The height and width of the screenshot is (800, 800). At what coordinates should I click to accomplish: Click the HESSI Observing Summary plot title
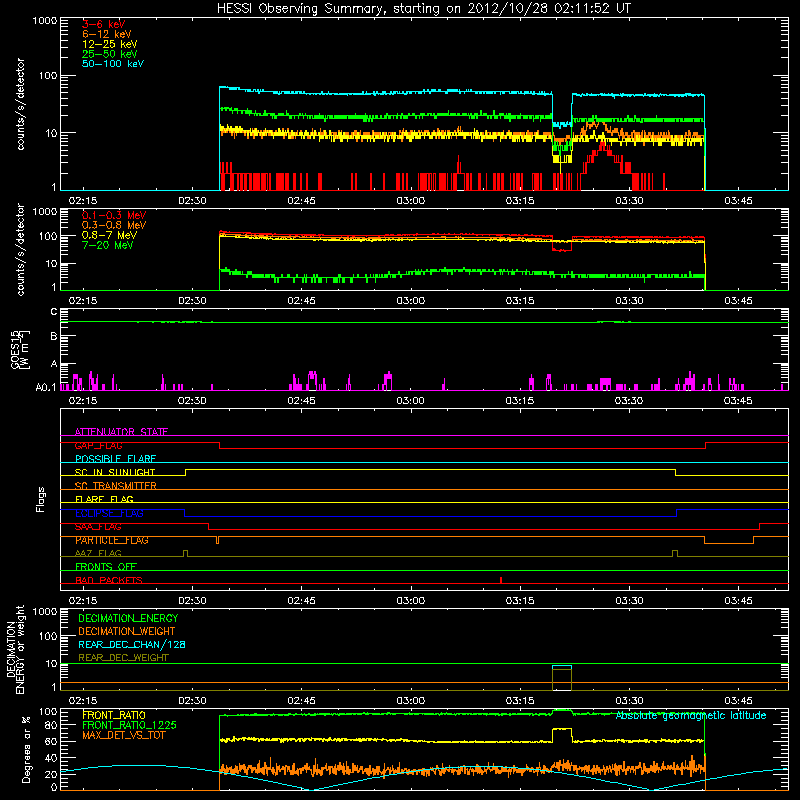coord(423,9)
